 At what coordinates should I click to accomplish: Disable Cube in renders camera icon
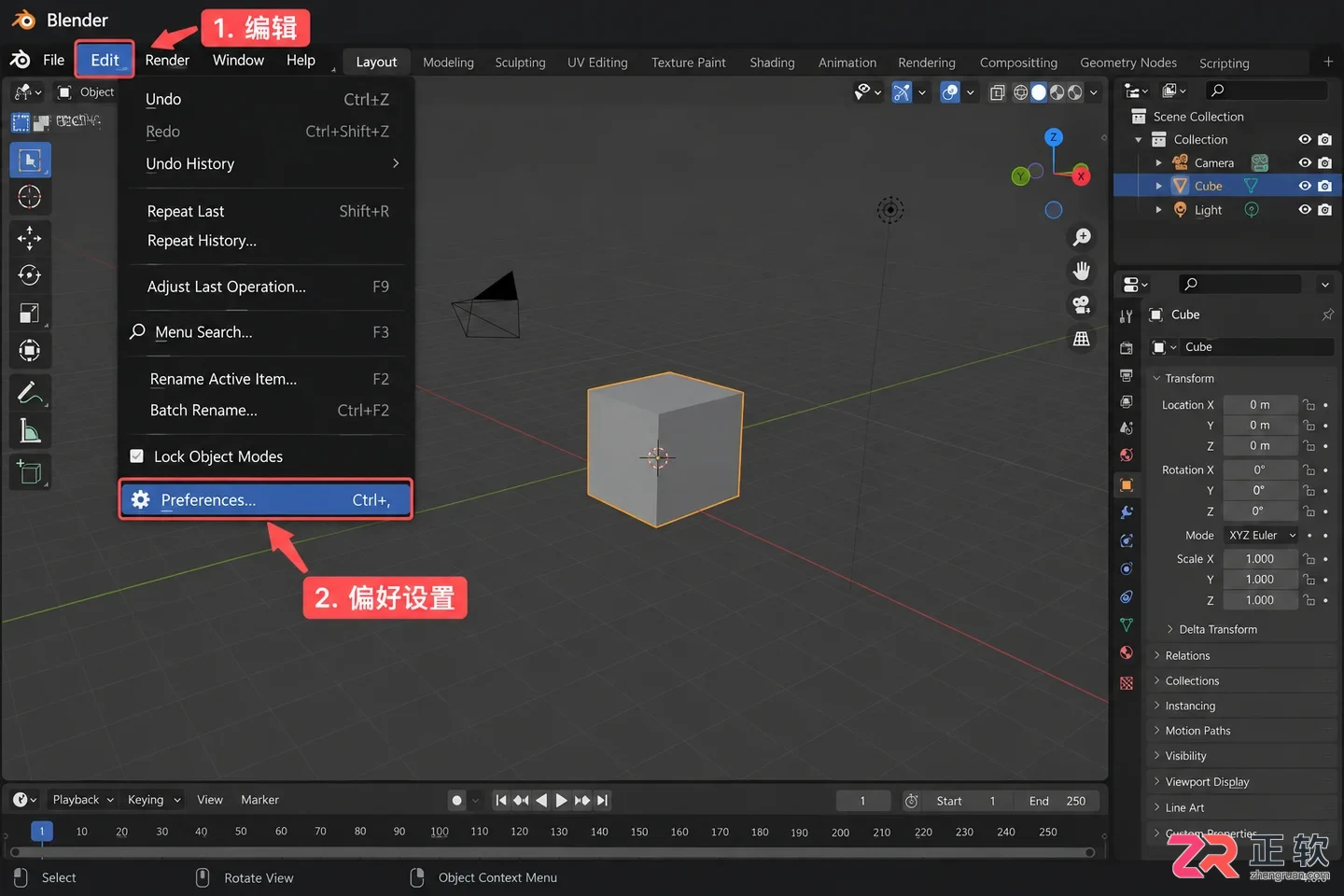coord(1325,186)
